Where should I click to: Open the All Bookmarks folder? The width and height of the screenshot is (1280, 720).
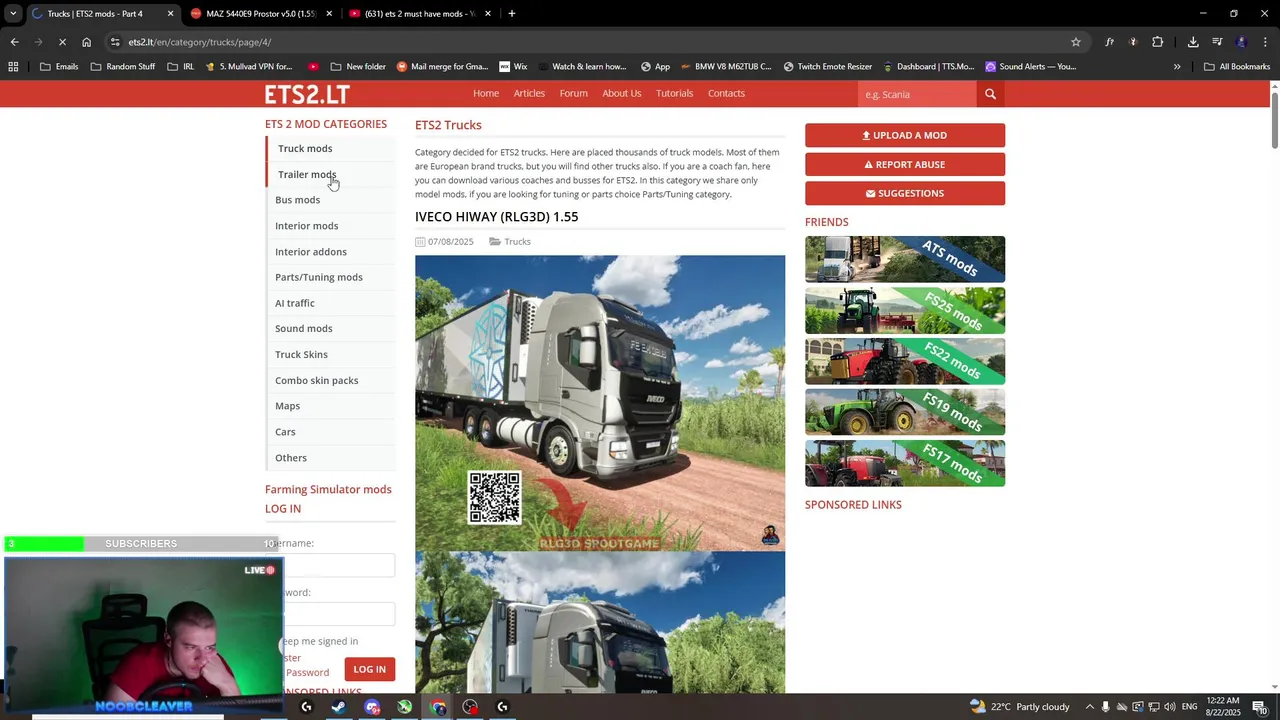(x=1236, y=67)
